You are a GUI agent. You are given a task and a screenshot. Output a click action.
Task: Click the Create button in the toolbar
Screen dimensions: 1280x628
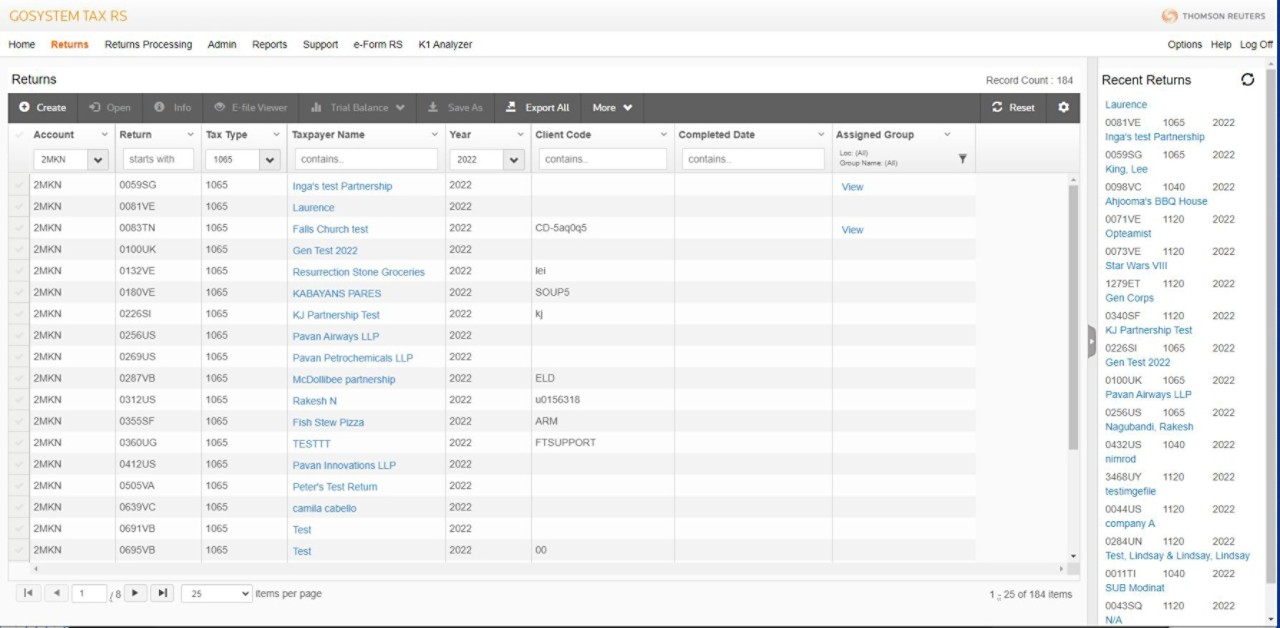pos(42,108)
